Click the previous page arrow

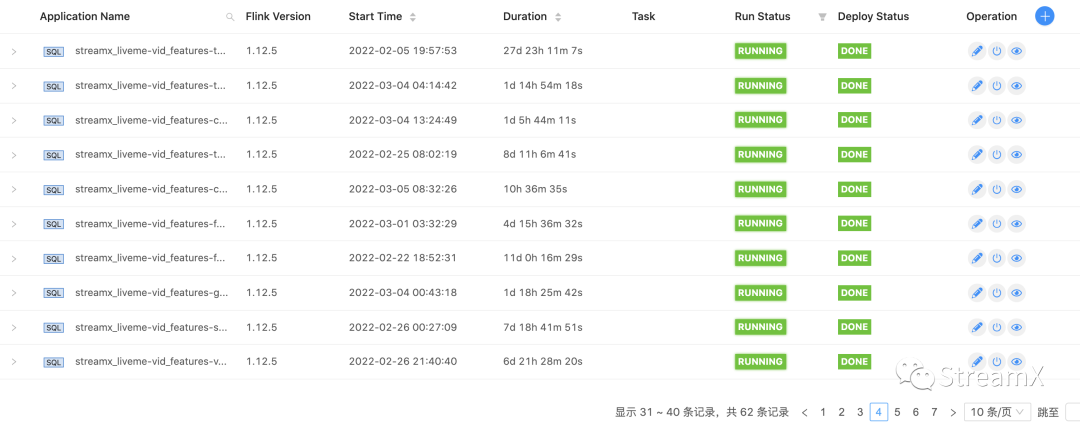tap(804, 412)
